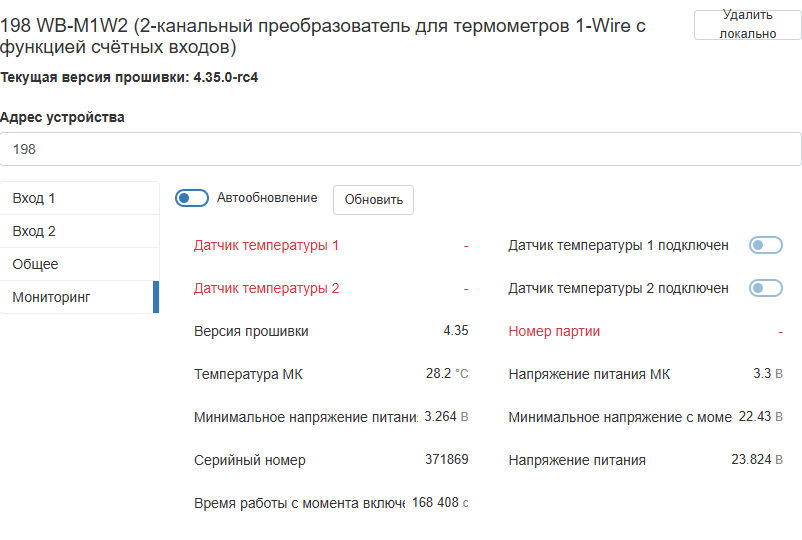The width and height of the screenshot is (802, 540).
Task: Toggle the "Автообновление" switch
Action: tap(191, 198)
